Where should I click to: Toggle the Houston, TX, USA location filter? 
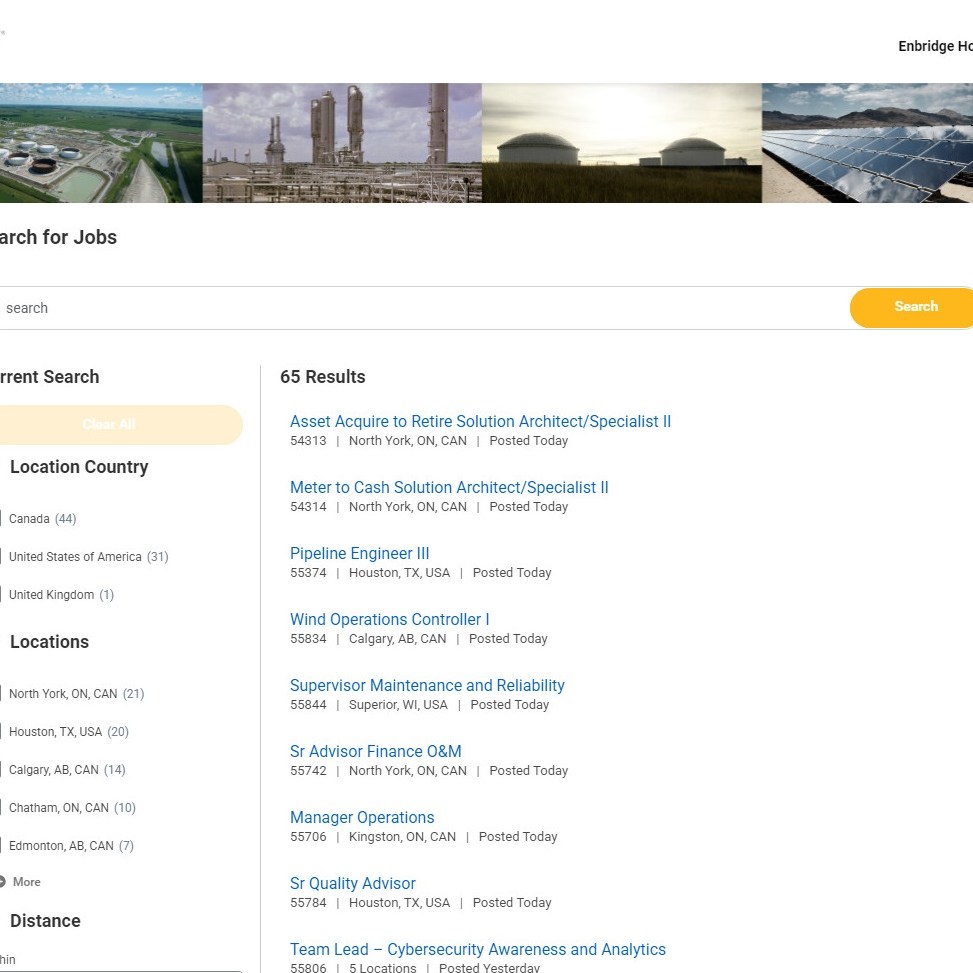[2, 732]
